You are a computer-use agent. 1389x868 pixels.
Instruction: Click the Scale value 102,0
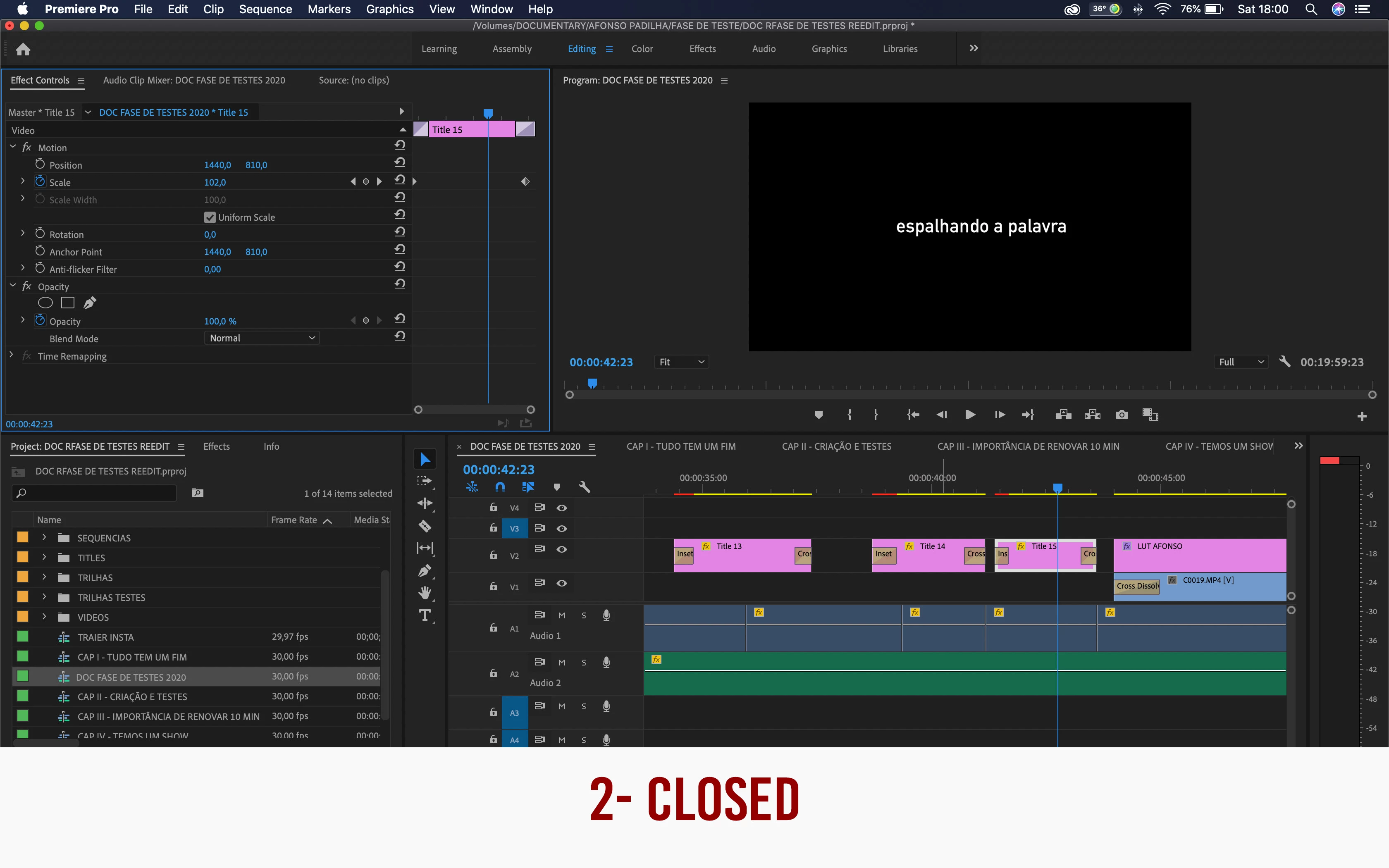tap(215, 182)
